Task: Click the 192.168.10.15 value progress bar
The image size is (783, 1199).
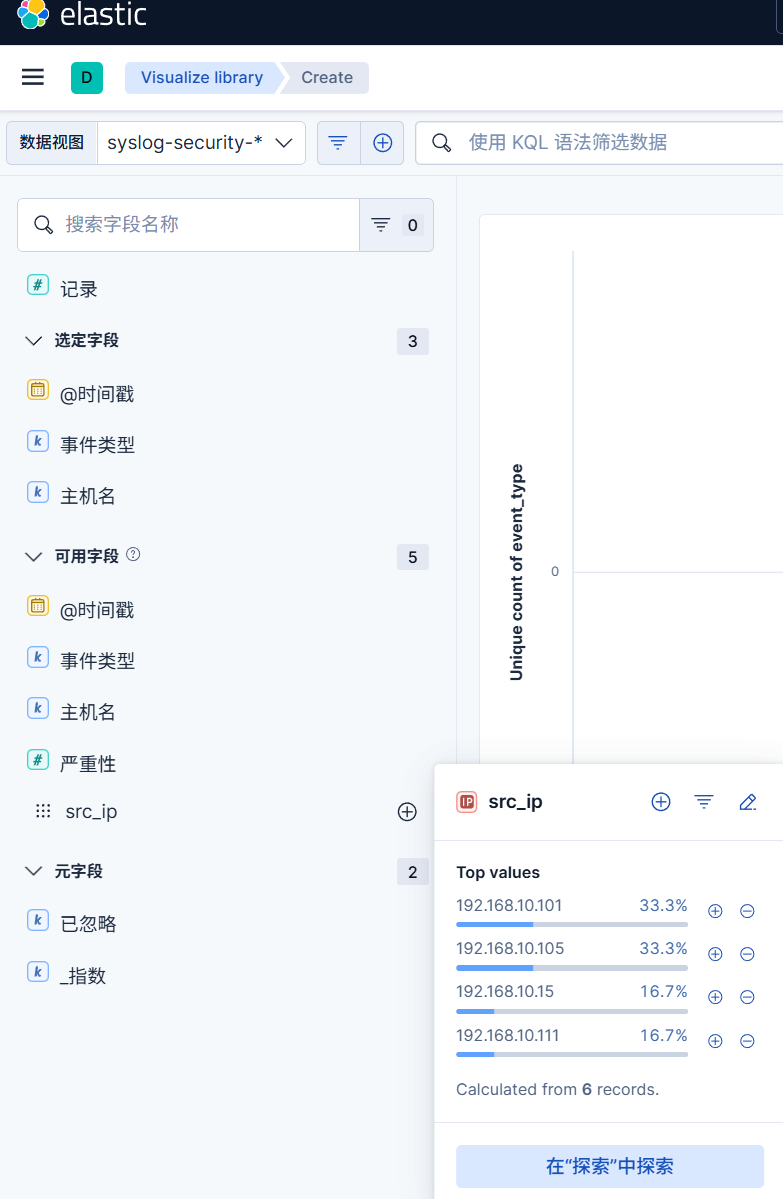Action: (571, 1011)
